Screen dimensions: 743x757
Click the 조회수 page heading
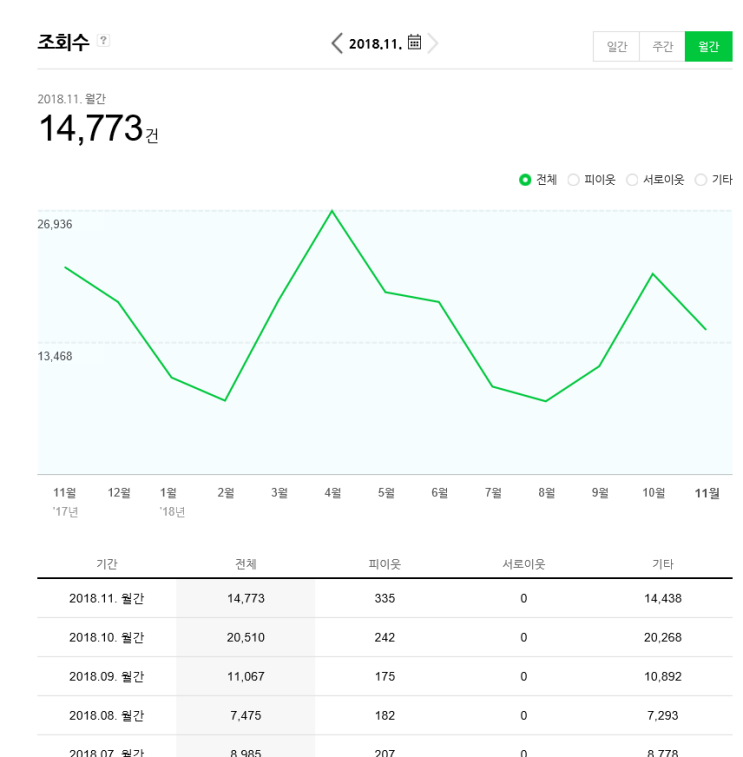click(63, 42)
